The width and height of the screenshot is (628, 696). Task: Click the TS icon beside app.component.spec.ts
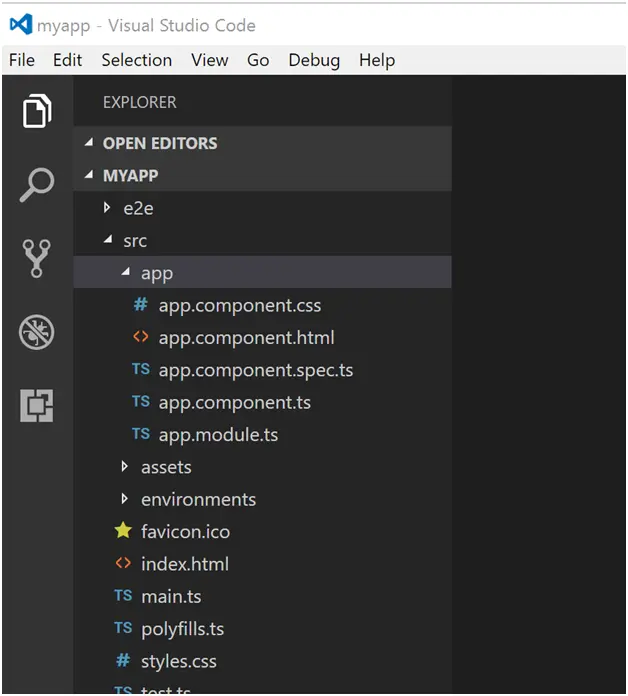pos(141,369)
